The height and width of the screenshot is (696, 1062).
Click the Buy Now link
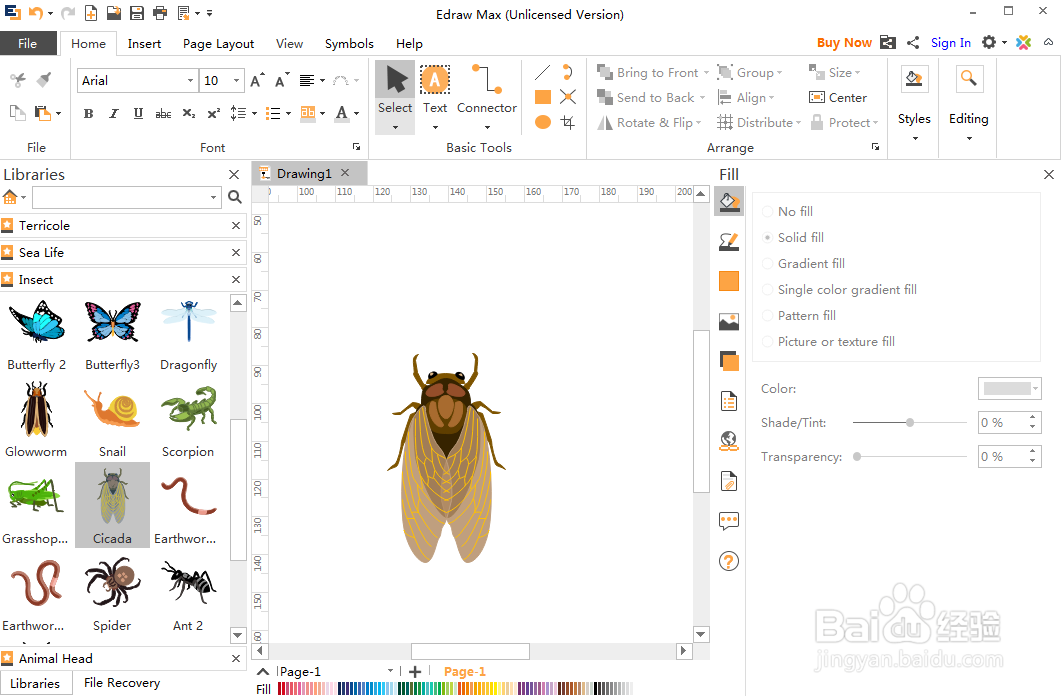coord(844,43)
